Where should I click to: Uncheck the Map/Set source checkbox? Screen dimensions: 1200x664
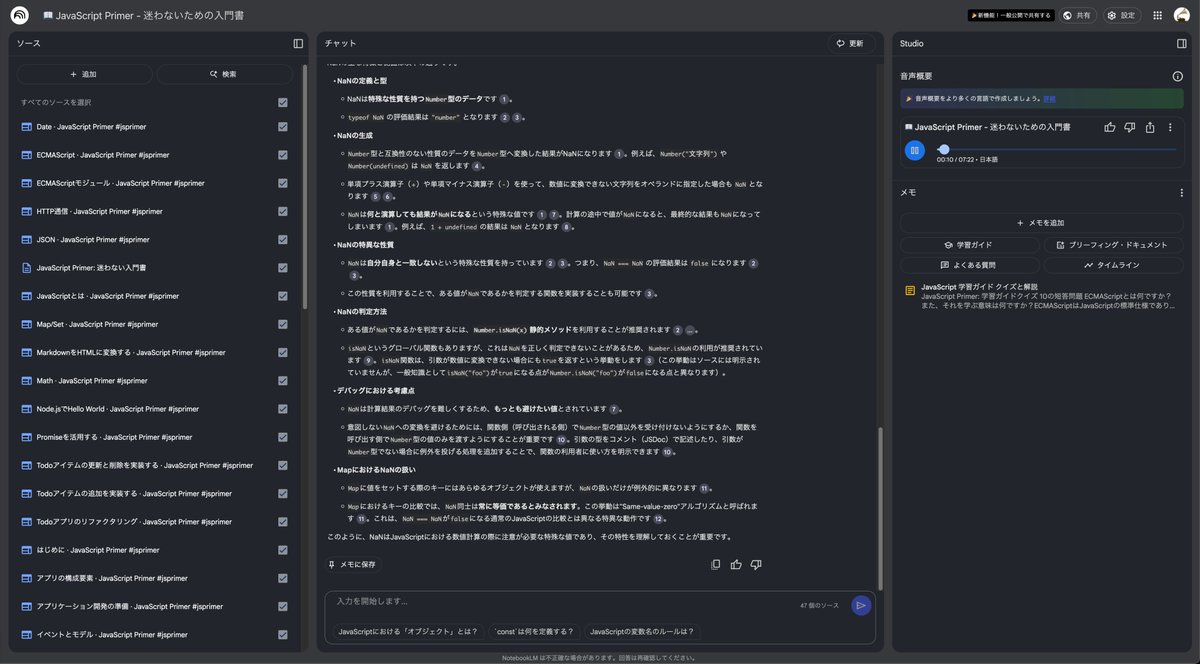[283, 324]
